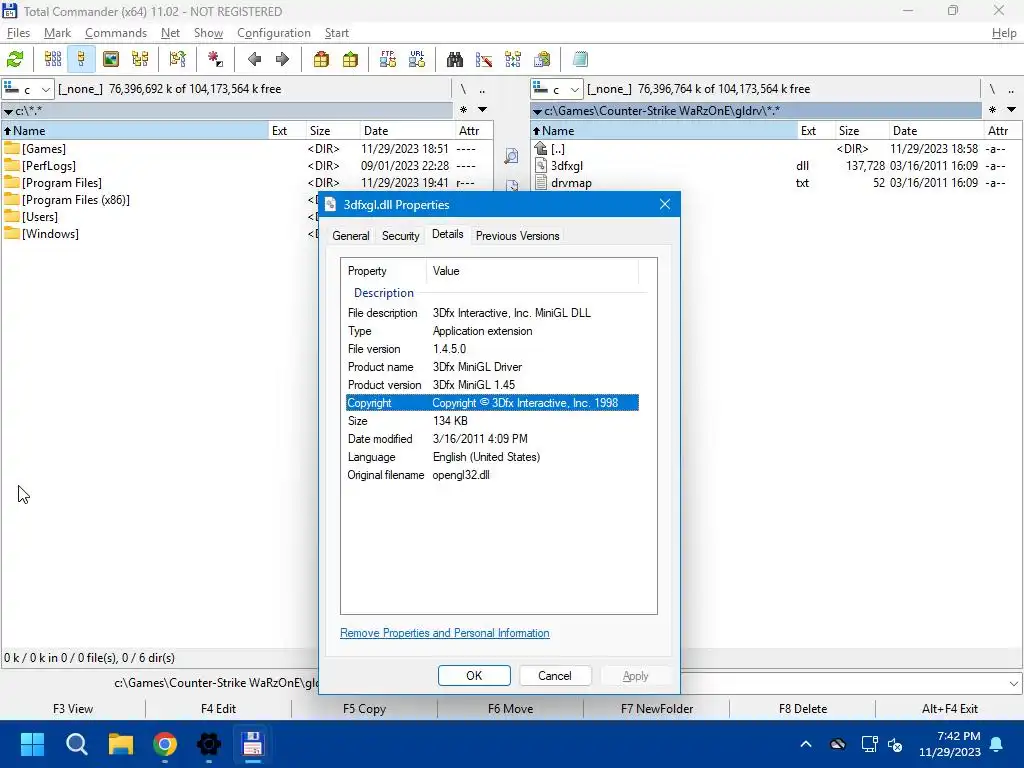Open the Net menu
The width and height of the screenshot is (1024, 768).
click(x=170, y=33)
